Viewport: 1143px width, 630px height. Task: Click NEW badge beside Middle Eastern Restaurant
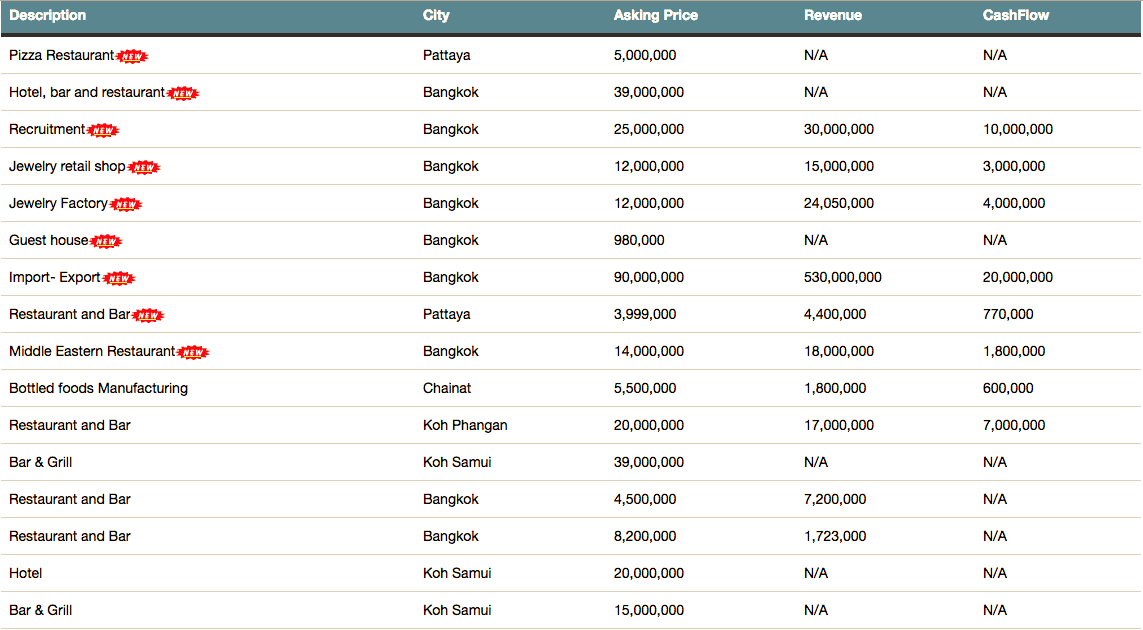[193, 352]
